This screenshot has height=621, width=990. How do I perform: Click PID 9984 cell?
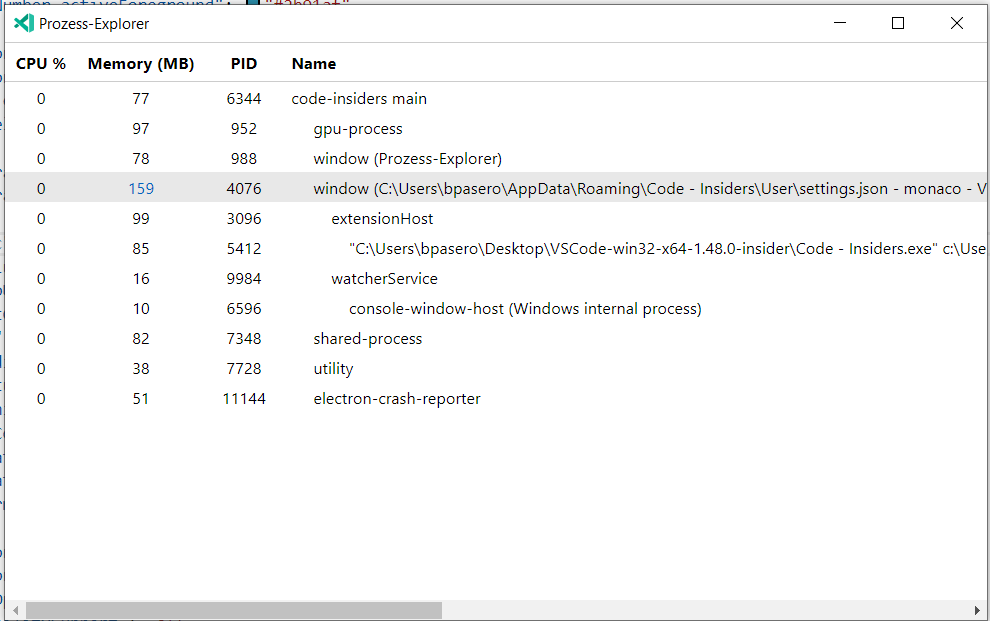[x=244, y=278]
